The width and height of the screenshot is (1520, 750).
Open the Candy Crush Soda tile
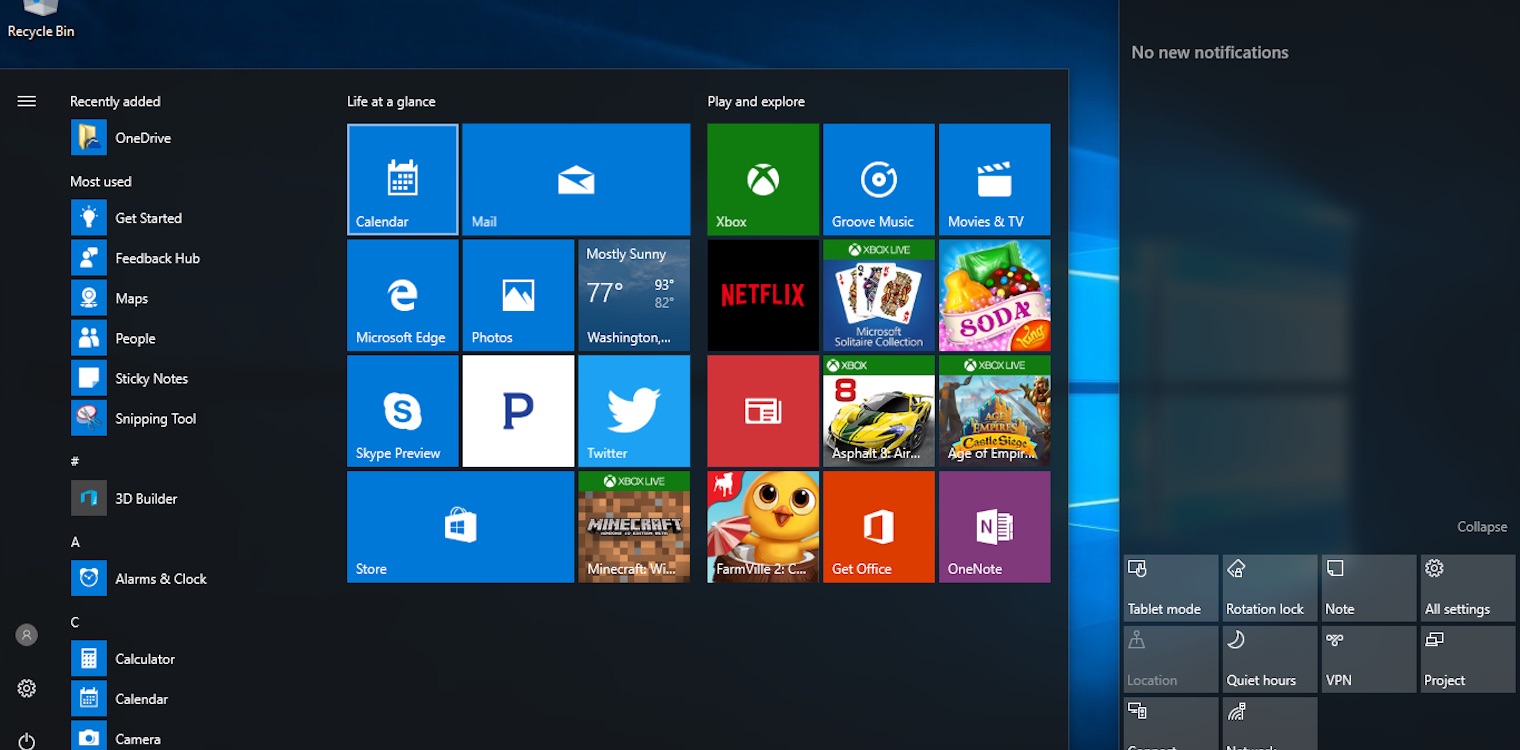995,295
